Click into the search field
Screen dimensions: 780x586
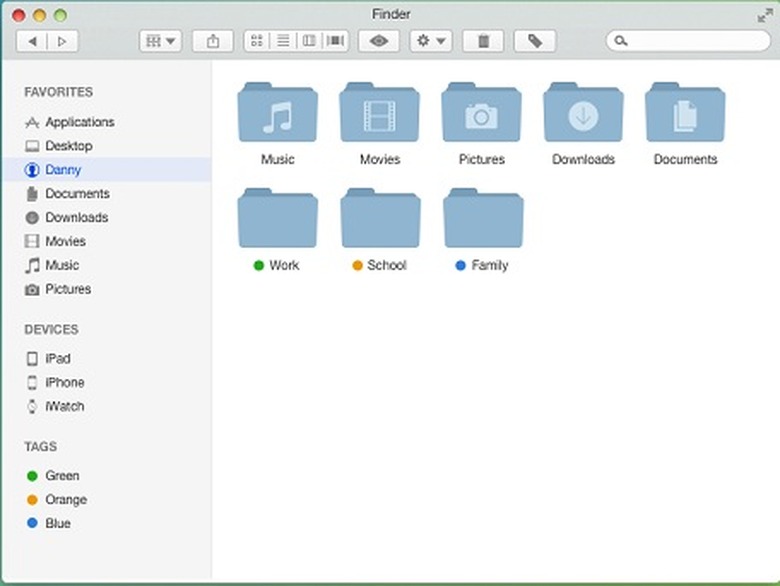click(x=688, y=41)
